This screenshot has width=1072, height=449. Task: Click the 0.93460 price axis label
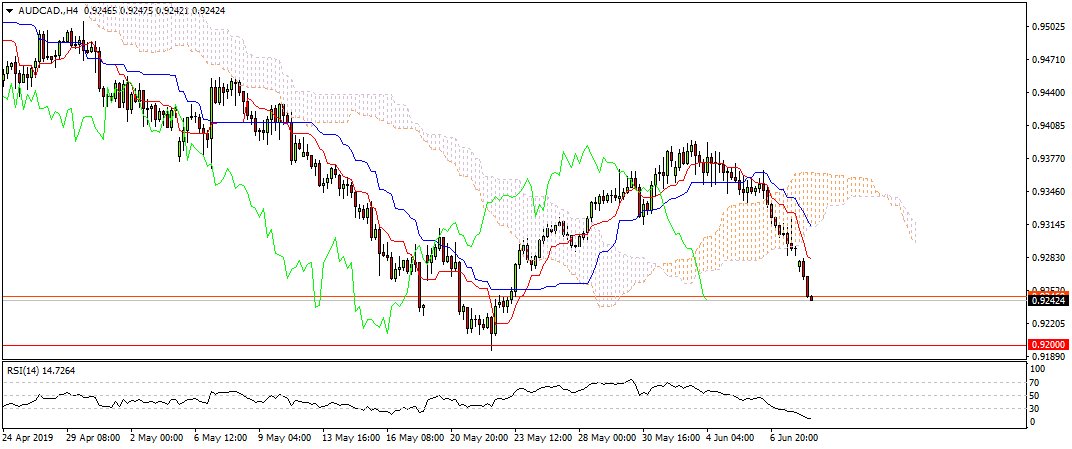(1047, 191)
